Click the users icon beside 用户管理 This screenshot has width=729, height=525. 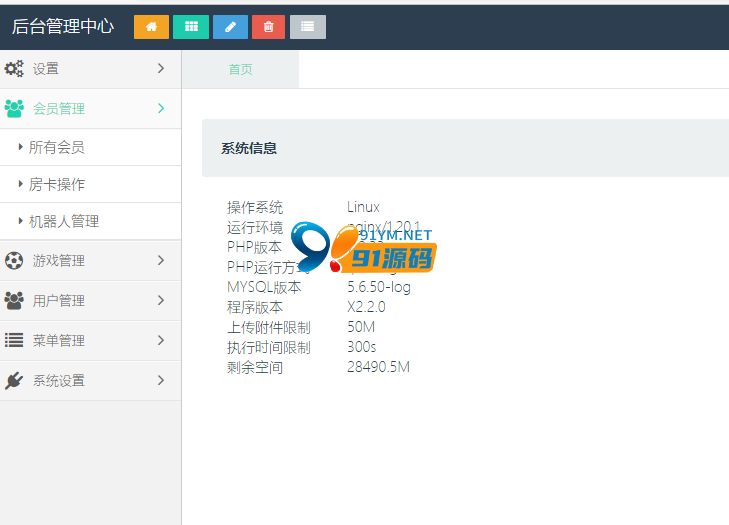14,300
